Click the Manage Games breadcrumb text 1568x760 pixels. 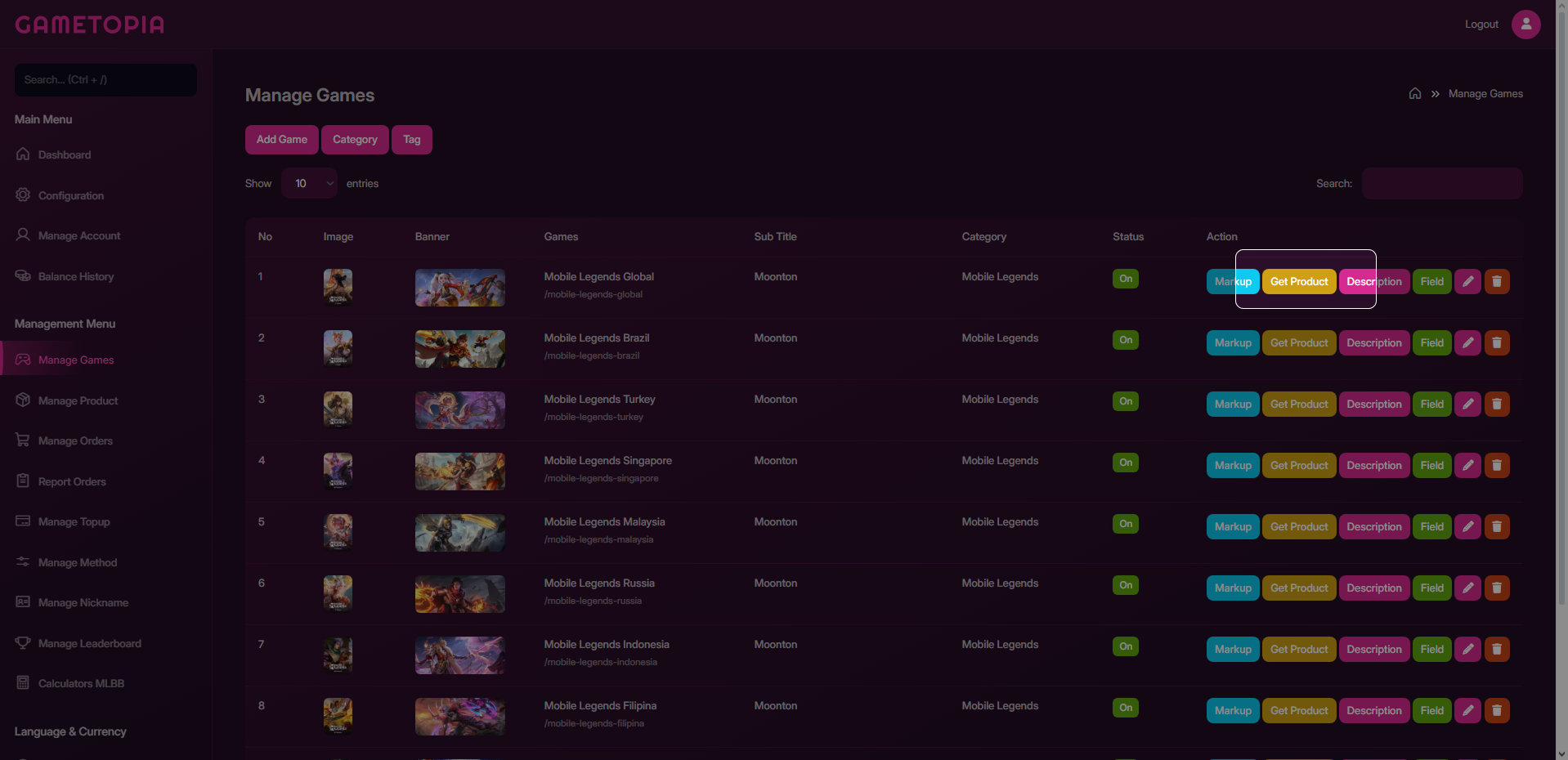coord(1485,93)
